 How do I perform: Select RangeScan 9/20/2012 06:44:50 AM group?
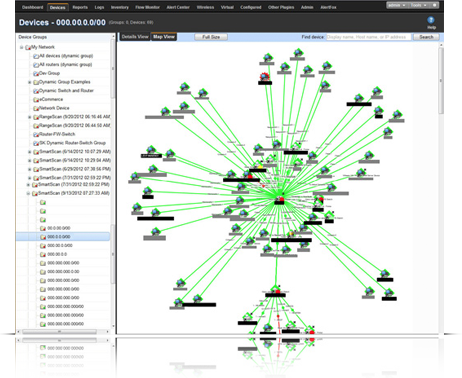(75, 125)
